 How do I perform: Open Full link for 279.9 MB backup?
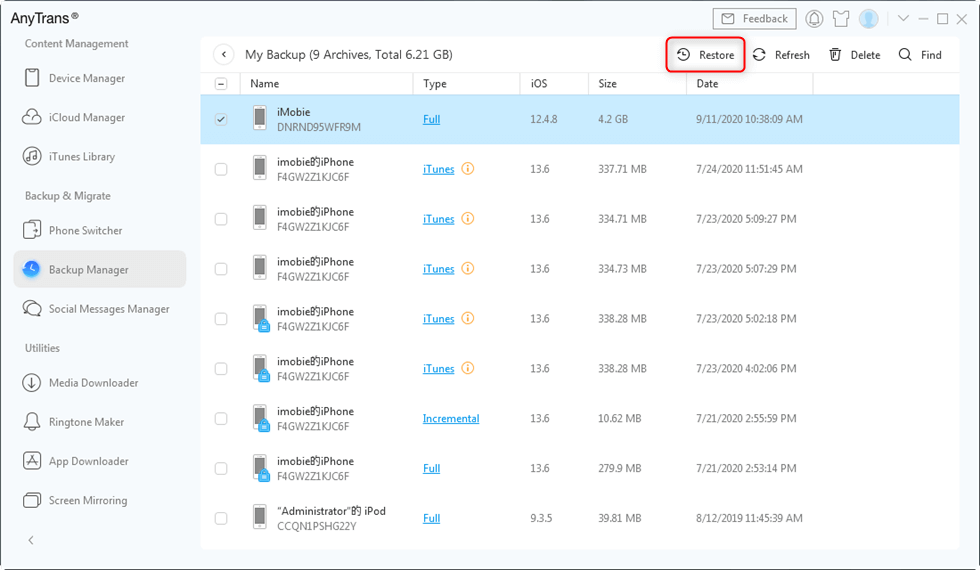click(x=431, y=469)
